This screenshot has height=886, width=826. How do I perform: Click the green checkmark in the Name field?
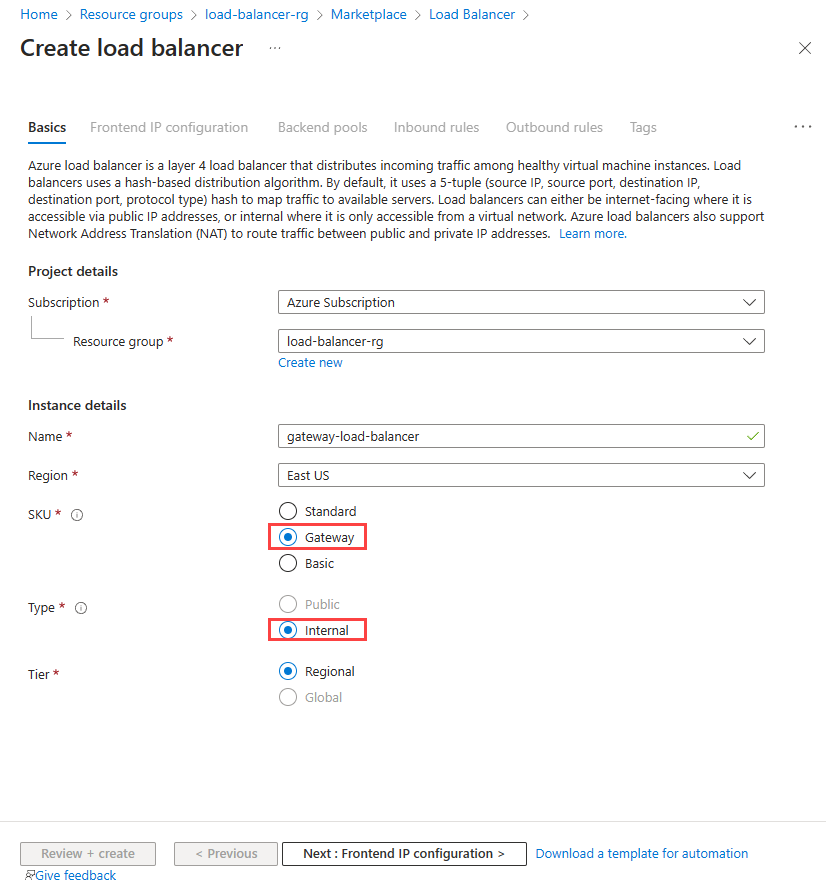pyautogui.click(x=750, y=436)
